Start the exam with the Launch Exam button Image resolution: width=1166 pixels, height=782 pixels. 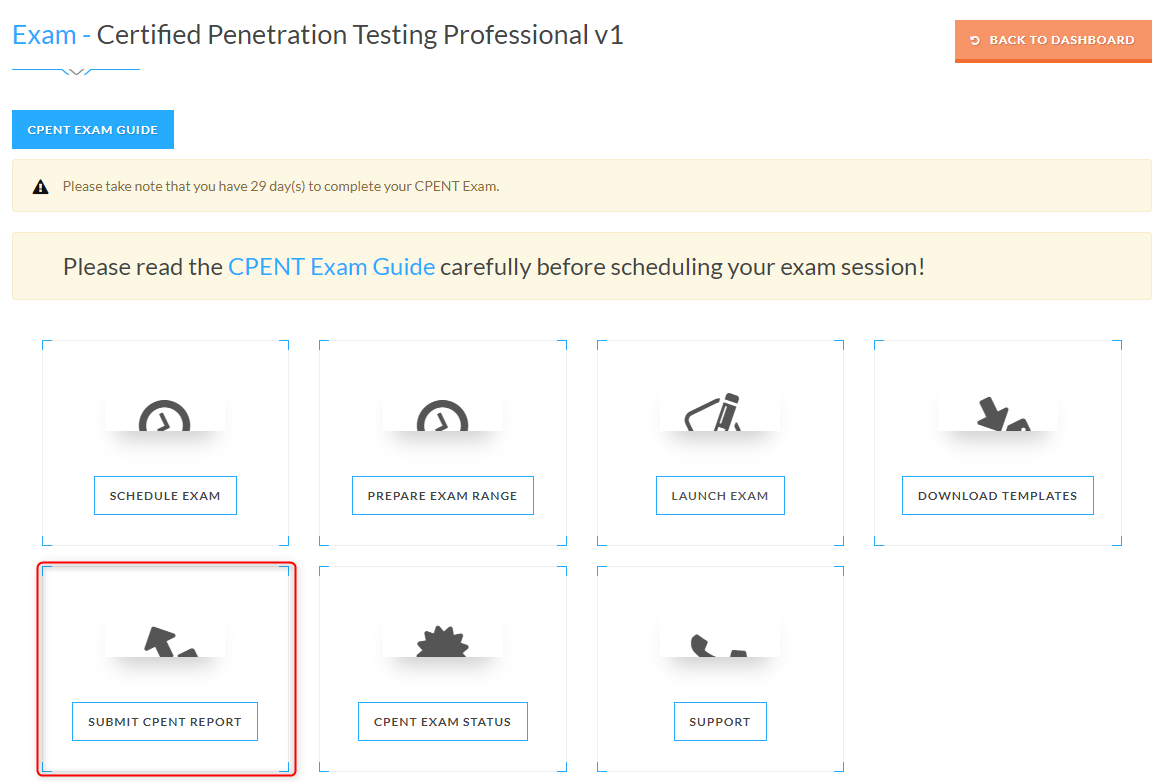click(720, 496)
